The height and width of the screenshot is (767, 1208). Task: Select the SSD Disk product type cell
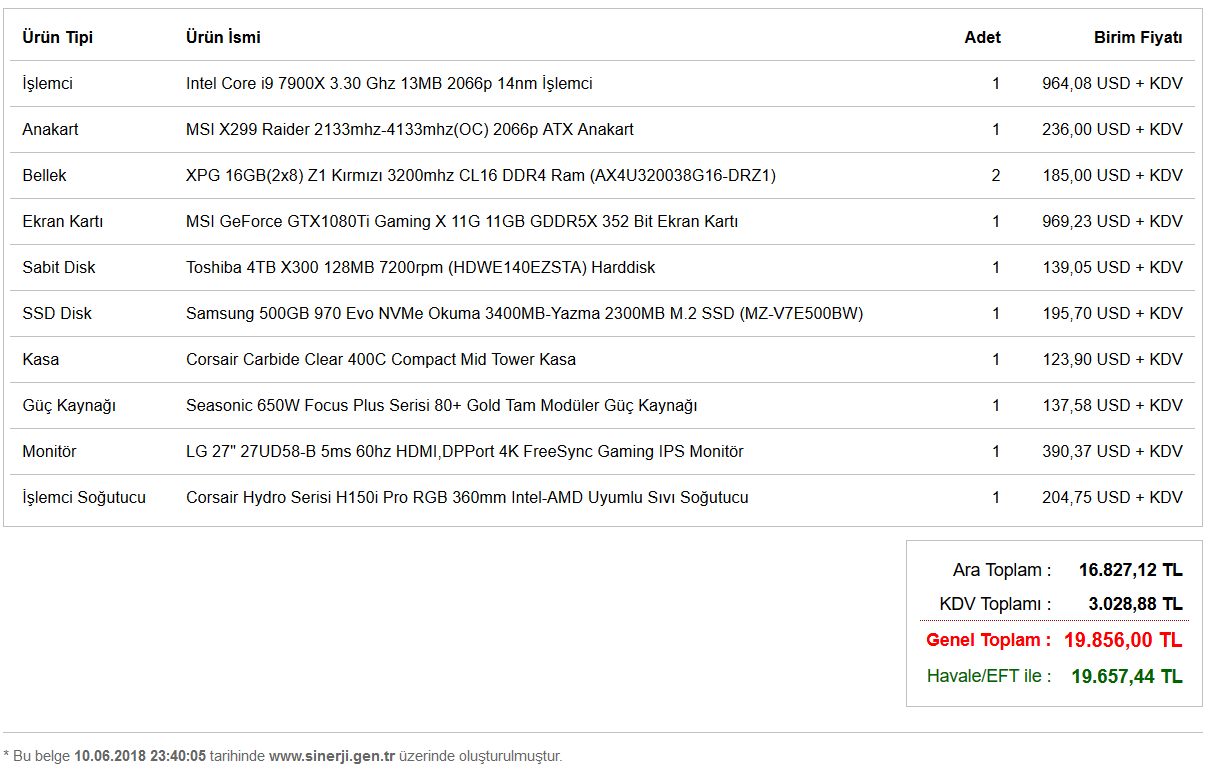pyautogui.click(x=57, y=313)
